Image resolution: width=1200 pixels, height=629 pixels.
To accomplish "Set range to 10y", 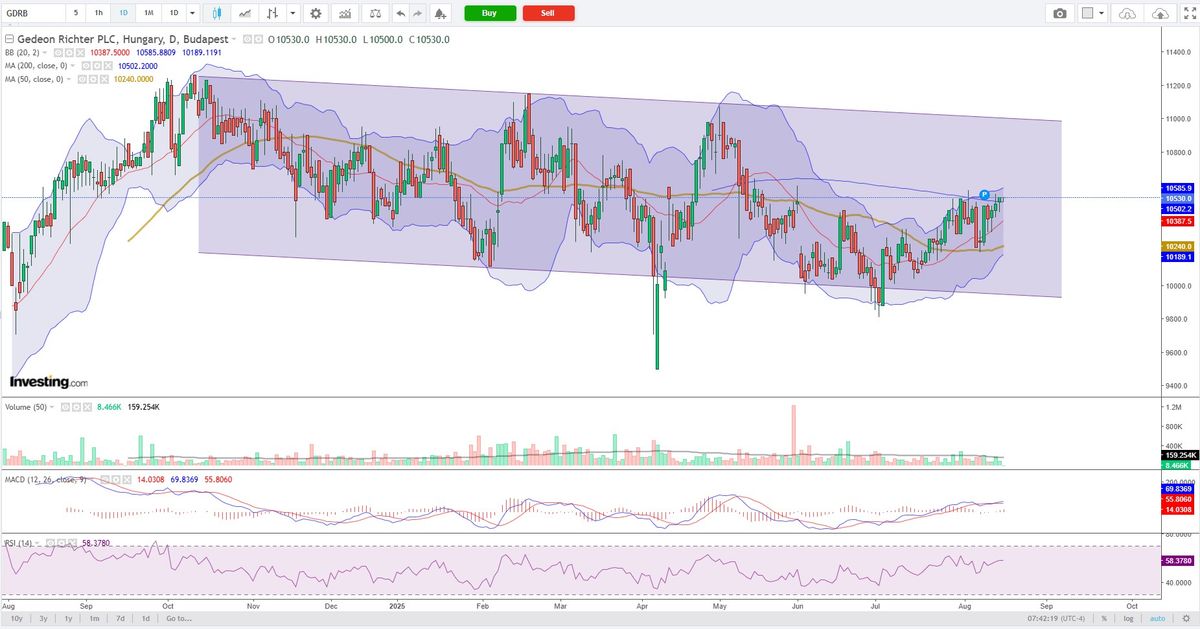I will [x=16, y=619].
